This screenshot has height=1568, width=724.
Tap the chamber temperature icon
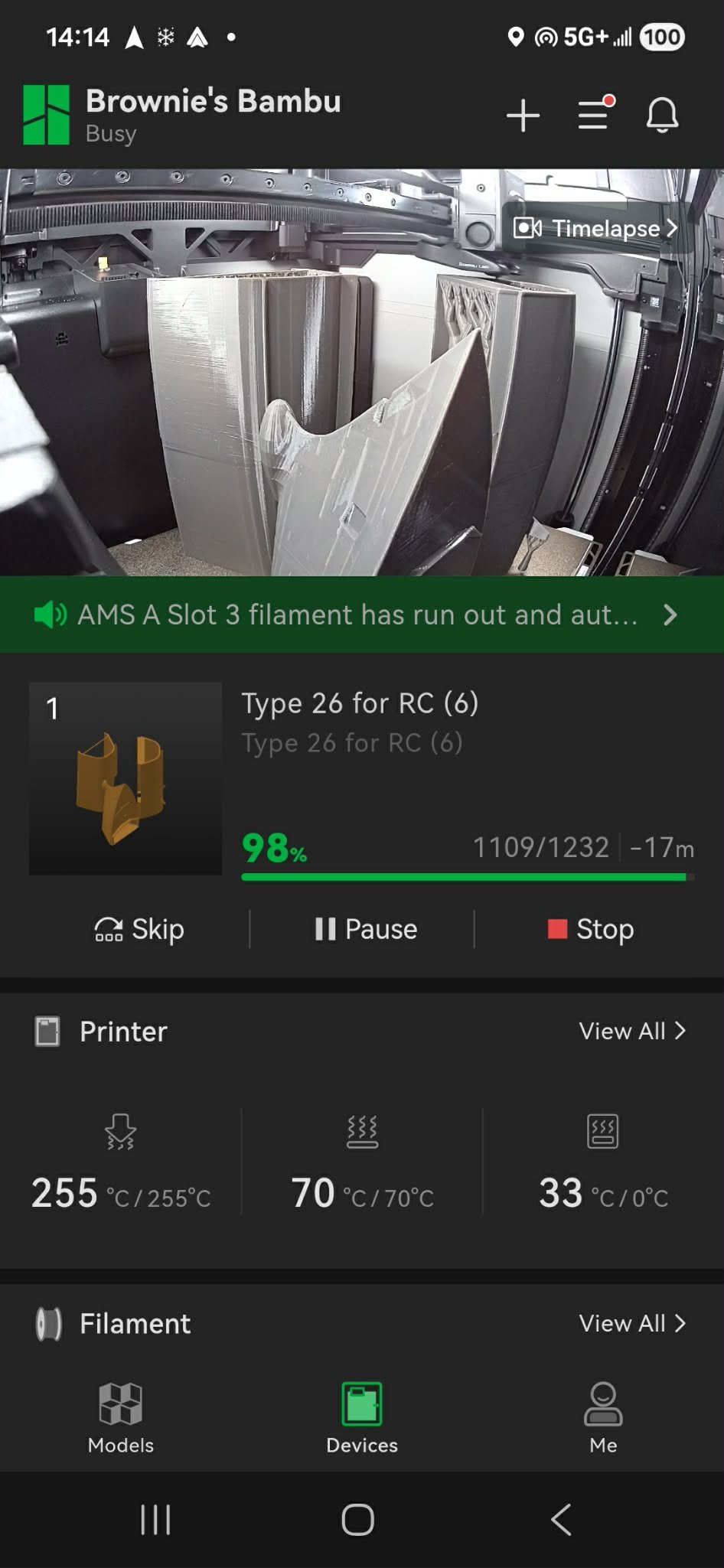(x=603, y=1132)
